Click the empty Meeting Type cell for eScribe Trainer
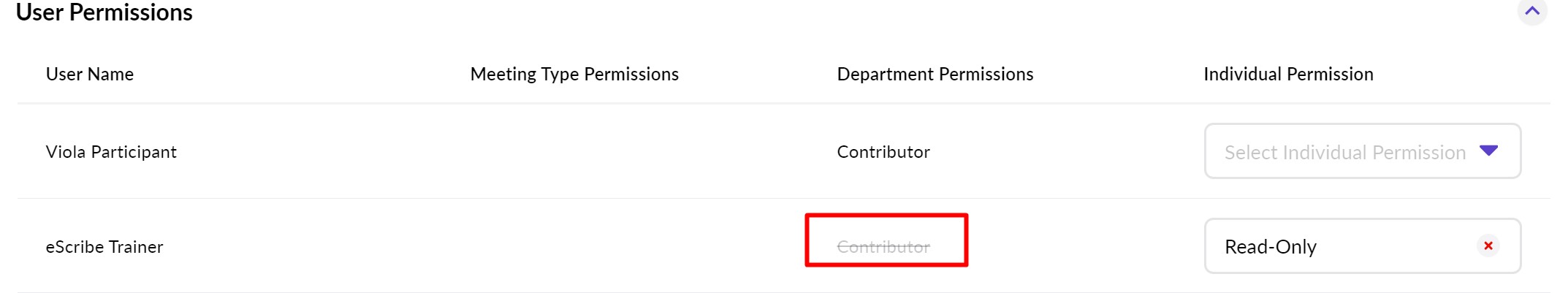1568x293 pixels. tap(574, 247)
